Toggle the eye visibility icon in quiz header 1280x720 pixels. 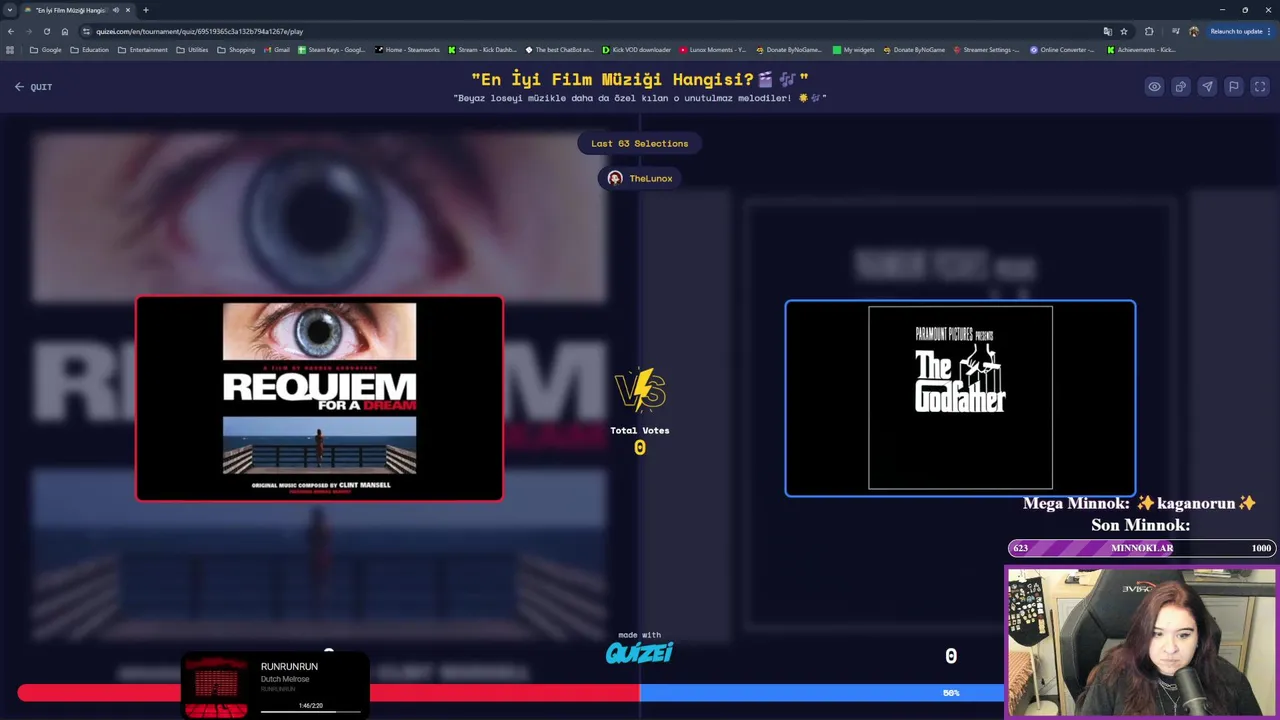(x=1154, y=87)
